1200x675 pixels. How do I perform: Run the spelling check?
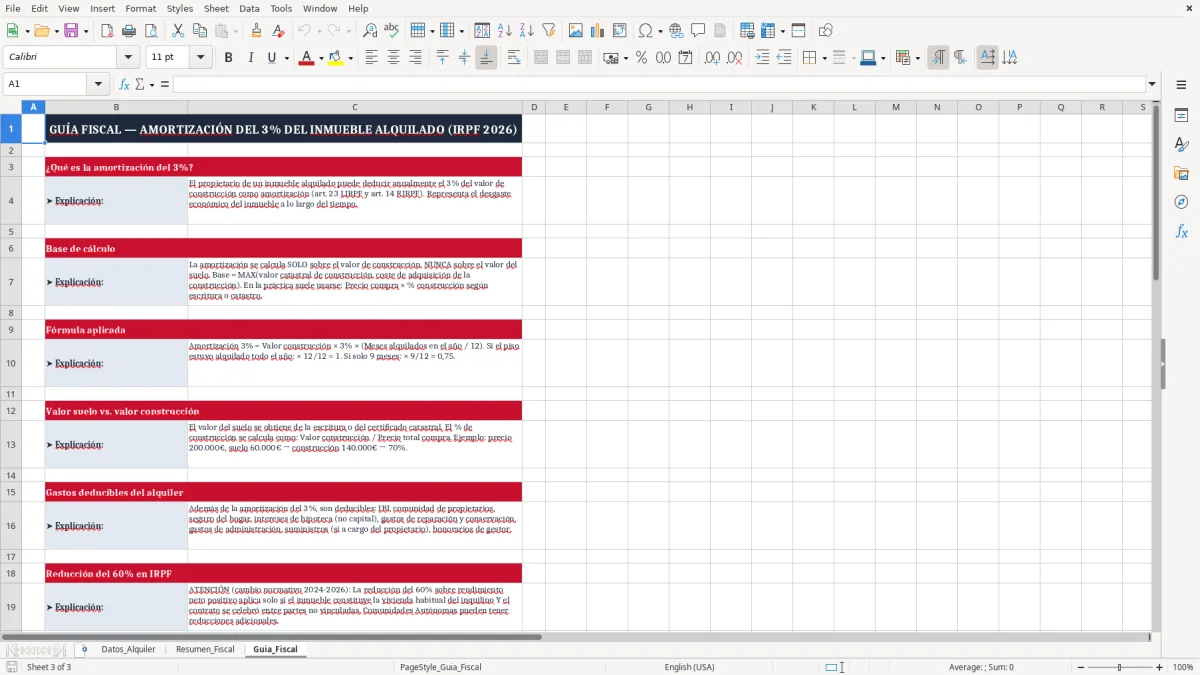391,31
